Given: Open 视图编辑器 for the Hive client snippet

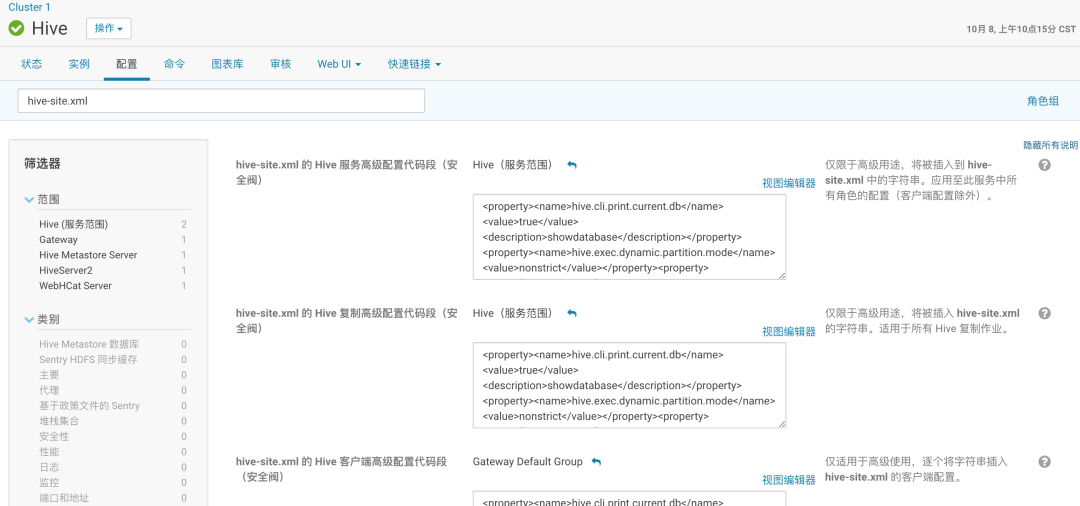Looking at the screenshot, I should point(789,481).
